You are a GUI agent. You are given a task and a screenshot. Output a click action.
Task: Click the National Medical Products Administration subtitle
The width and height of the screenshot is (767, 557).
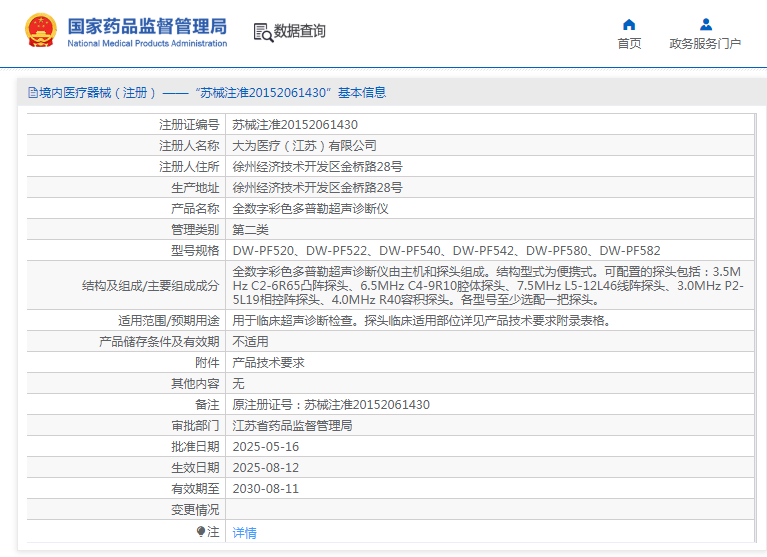[147, 44]
